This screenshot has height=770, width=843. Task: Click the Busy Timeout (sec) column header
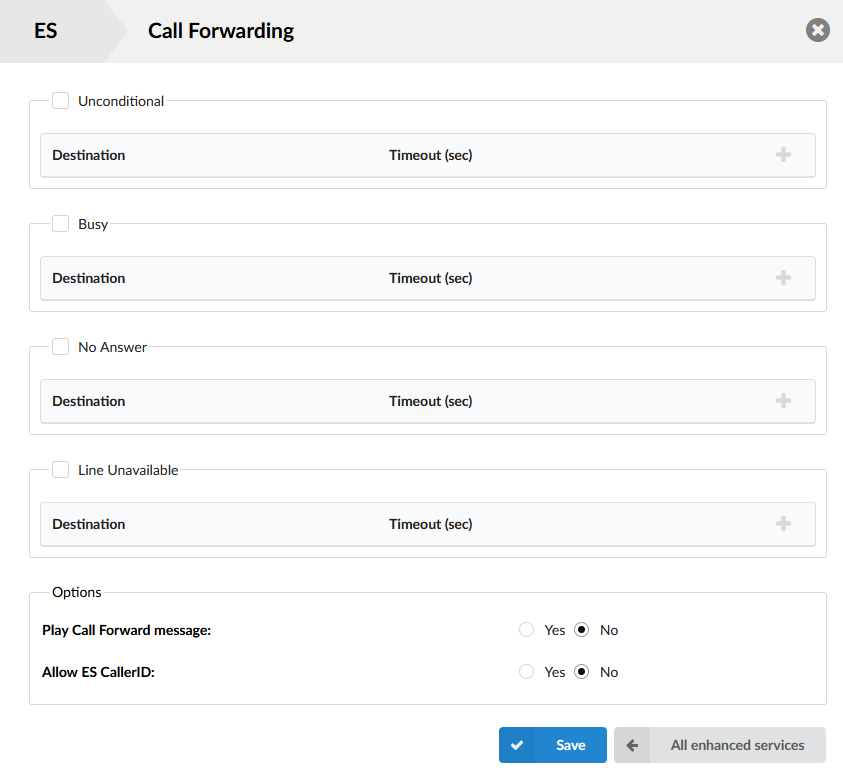pyautogui.click(x=430, y=278)
